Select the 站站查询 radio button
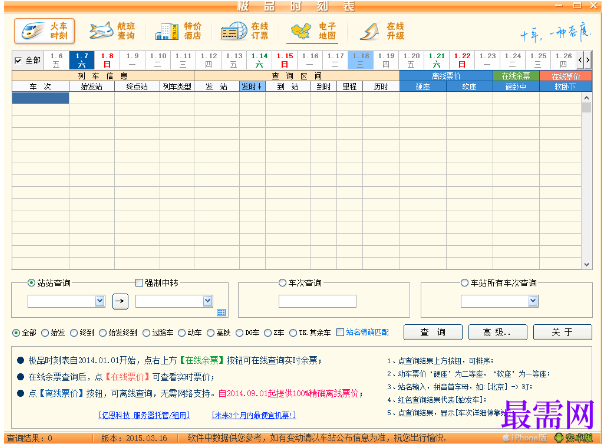 pyautogui.click(x=31, y=283)
